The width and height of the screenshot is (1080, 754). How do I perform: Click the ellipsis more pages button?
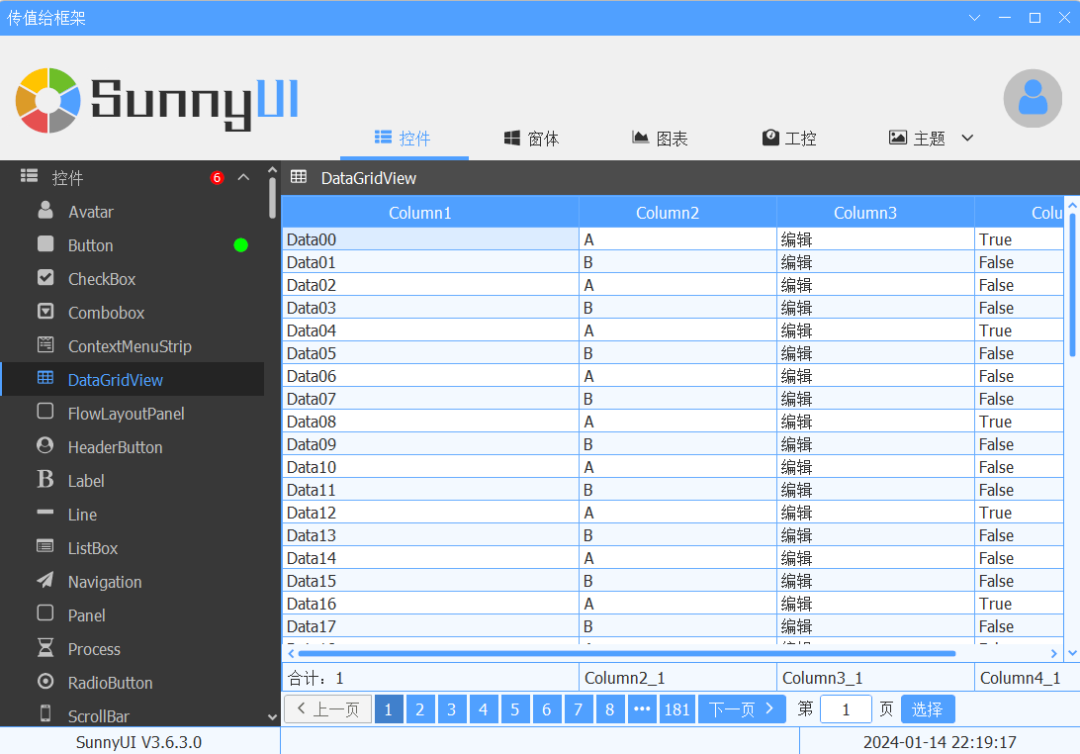[642, 709]
